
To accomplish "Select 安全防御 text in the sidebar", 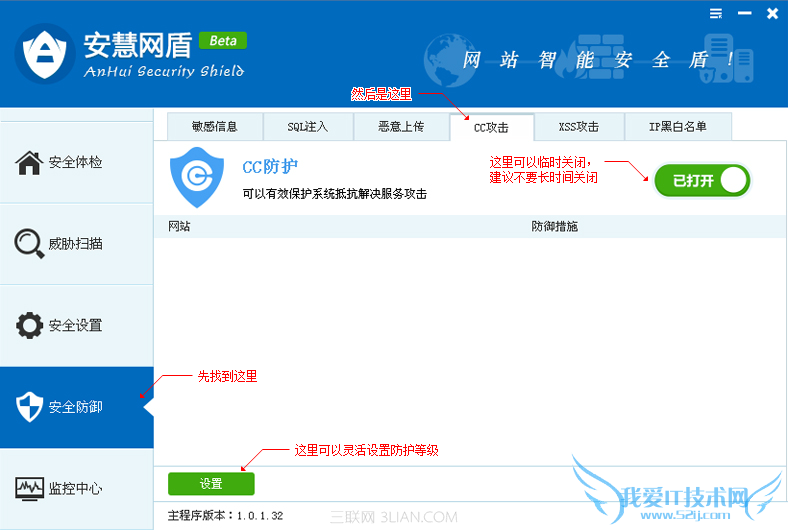I will [75, 406].
